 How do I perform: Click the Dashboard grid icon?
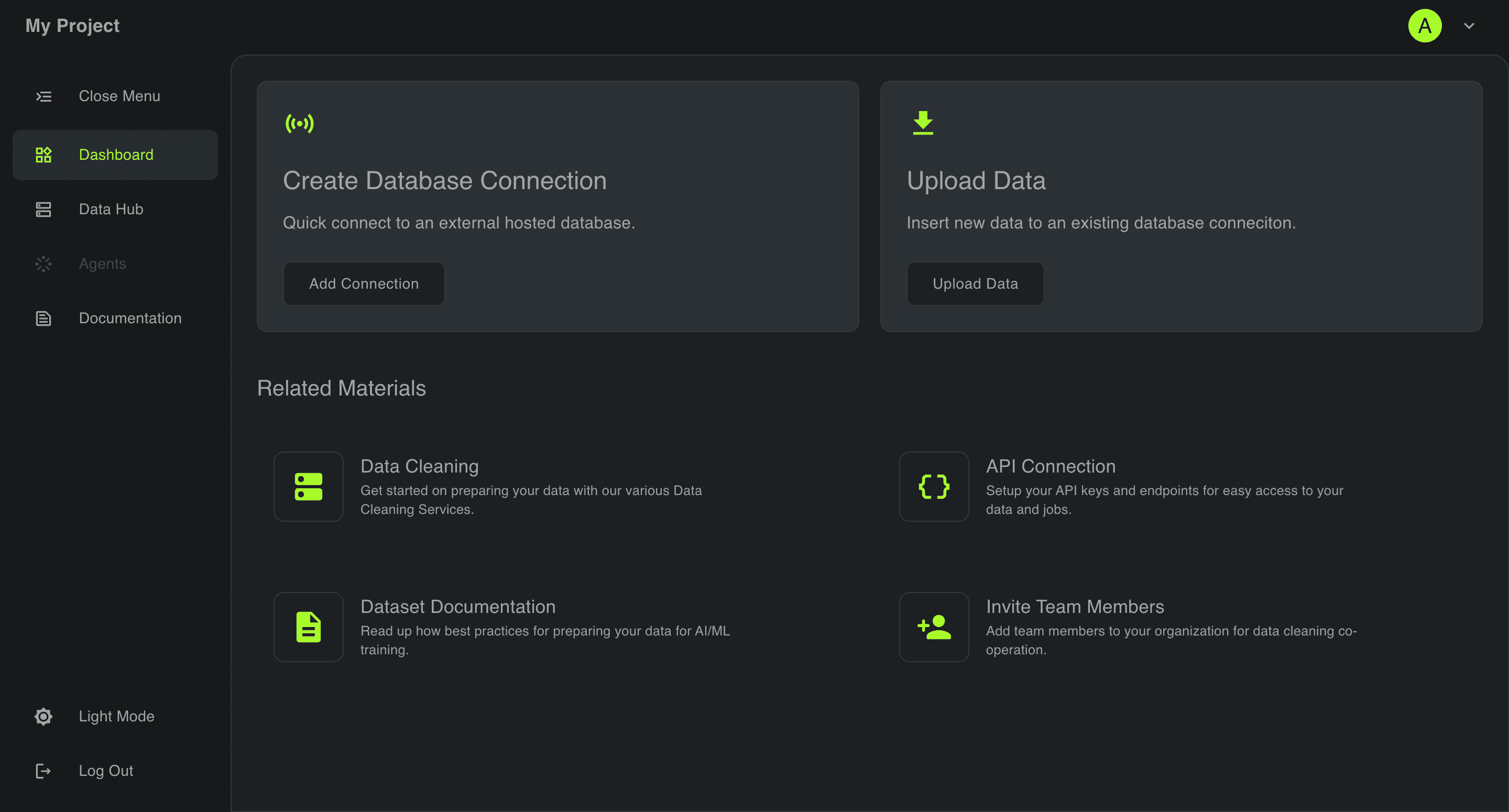click(44, 155)
